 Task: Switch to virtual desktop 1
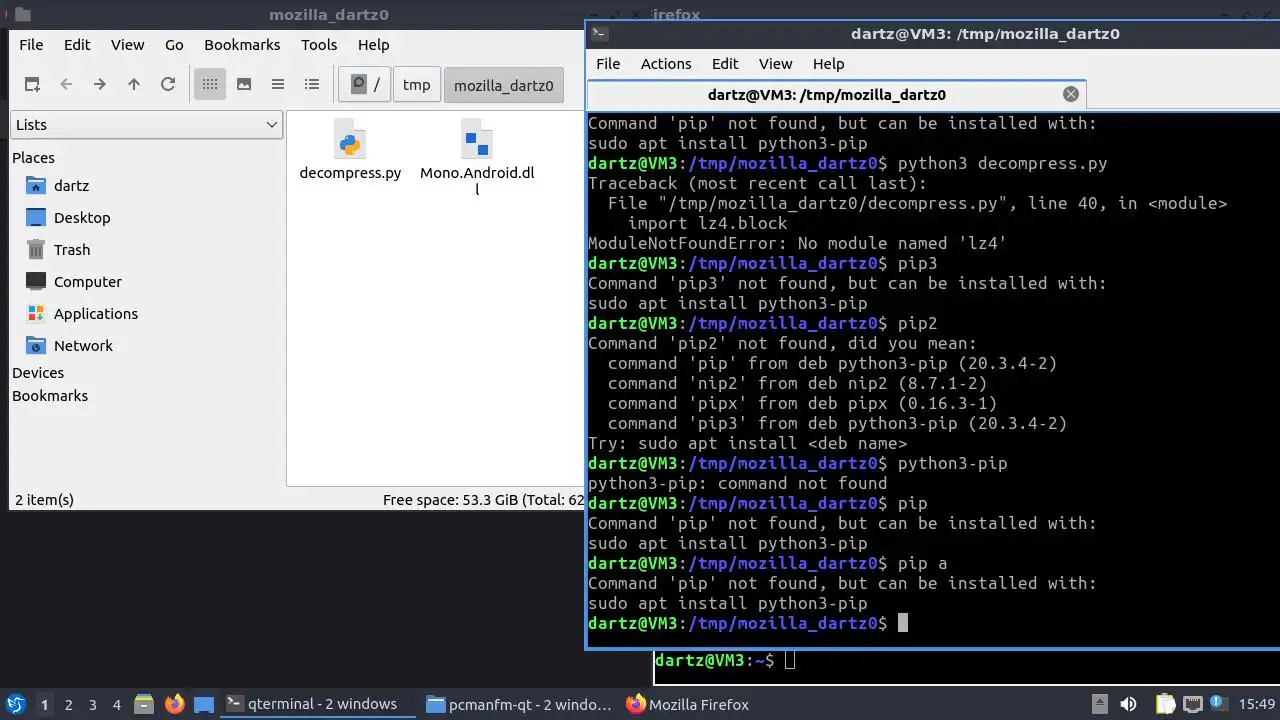click(44, 704)
